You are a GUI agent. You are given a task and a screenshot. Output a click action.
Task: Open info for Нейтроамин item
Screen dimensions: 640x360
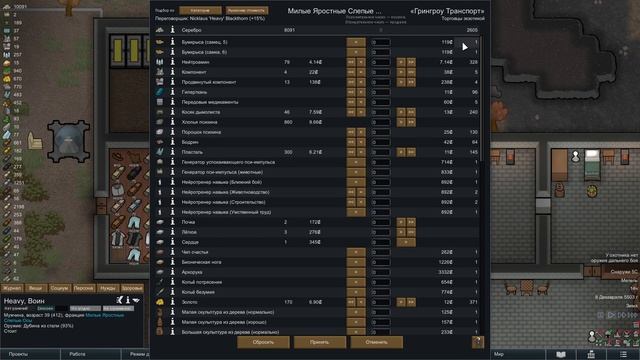[172, 62]
